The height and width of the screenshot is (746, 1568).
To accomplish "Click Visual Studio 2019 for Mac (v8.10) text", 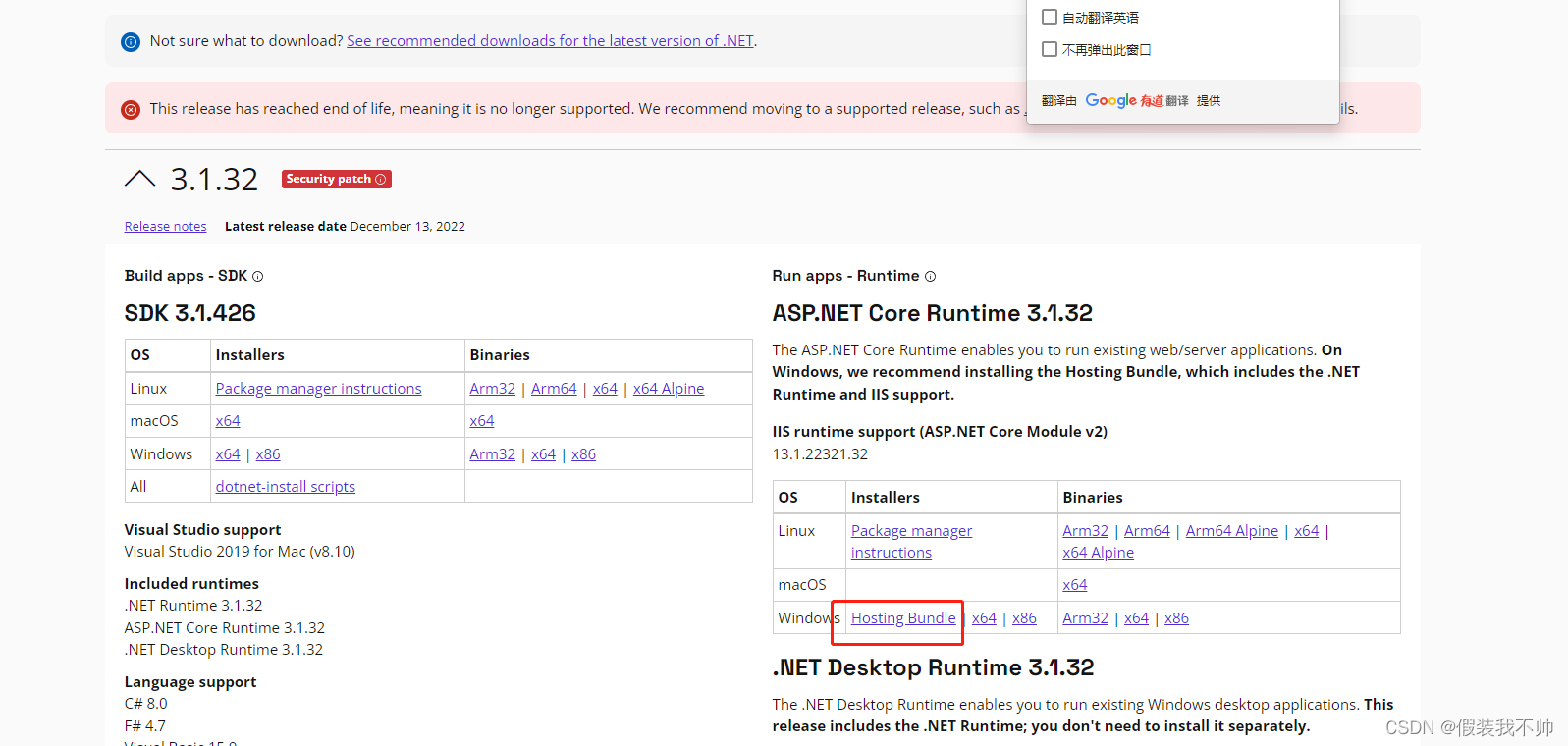I will coord(240,552).
